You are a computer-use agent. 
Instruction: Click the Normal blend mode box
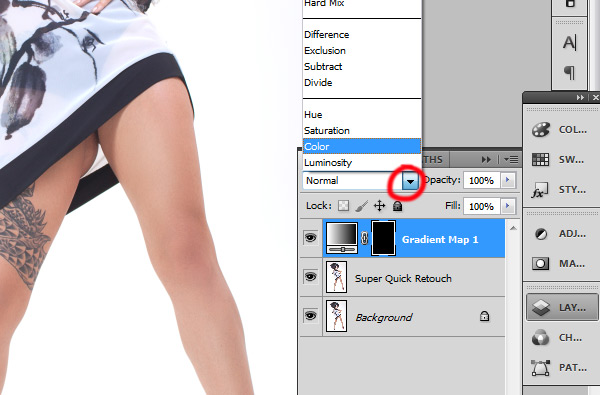click(352, 181)
